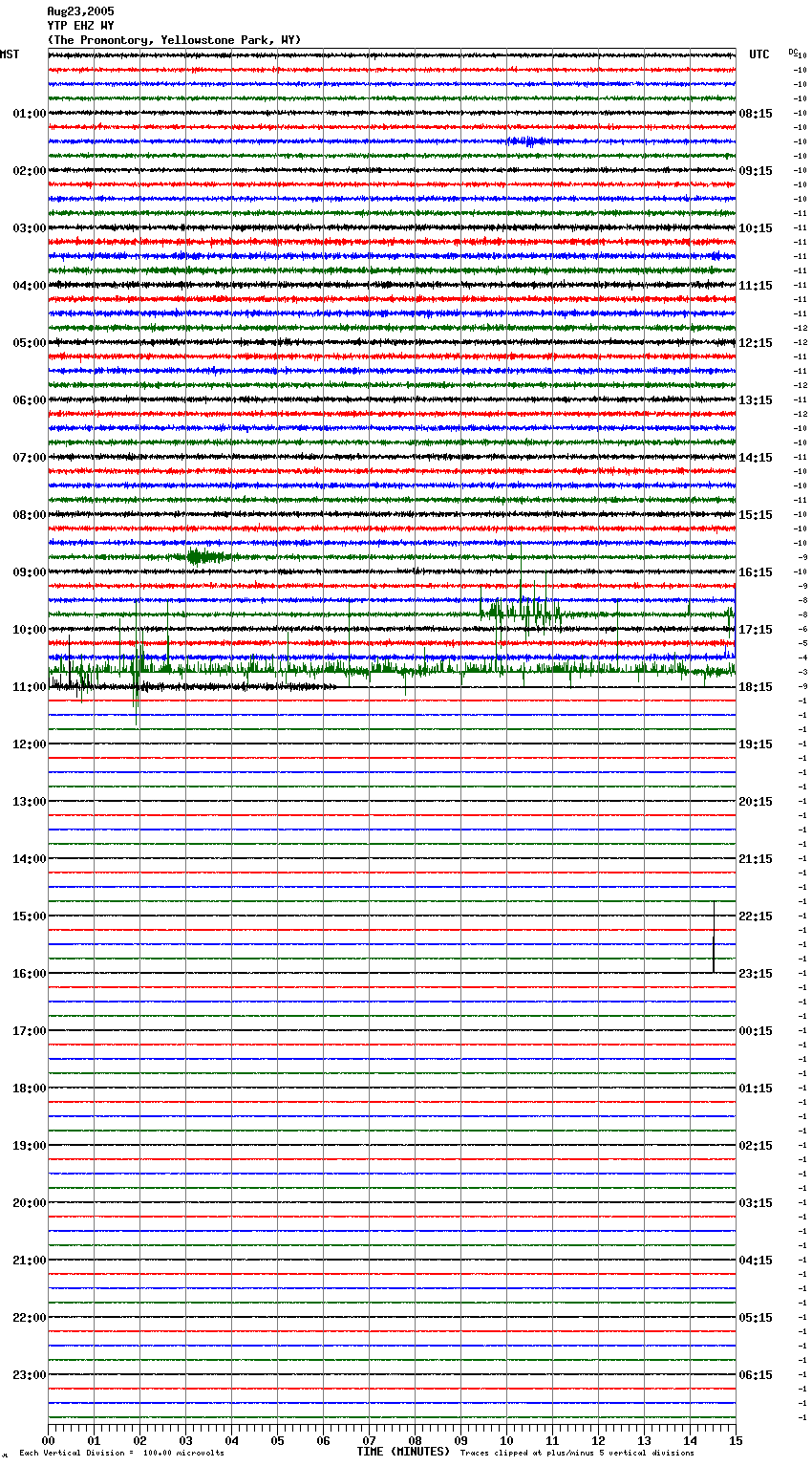
Task: Select the 11:00 MST time label
Action: [x=30, y=687]
